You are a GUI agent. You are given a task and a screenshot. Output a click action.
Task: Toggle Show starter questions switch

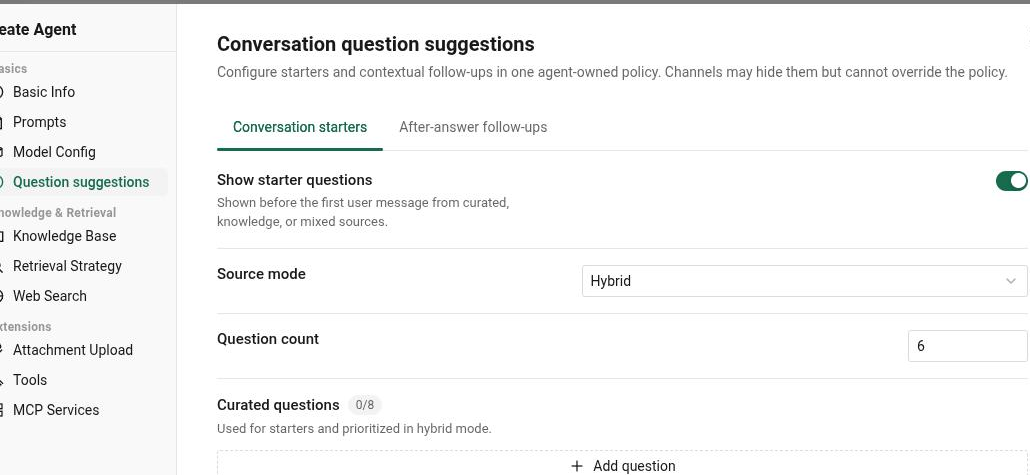click(x=1012, y=181)
